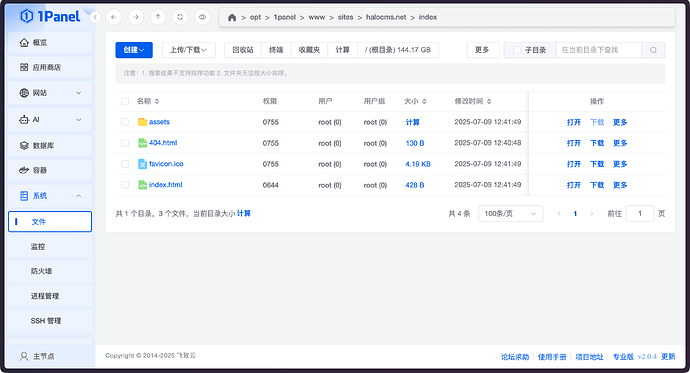The width and height of the screenshot is (690, 373).
Task: Expand the AI sidebar menu
Action: (50, 120)
